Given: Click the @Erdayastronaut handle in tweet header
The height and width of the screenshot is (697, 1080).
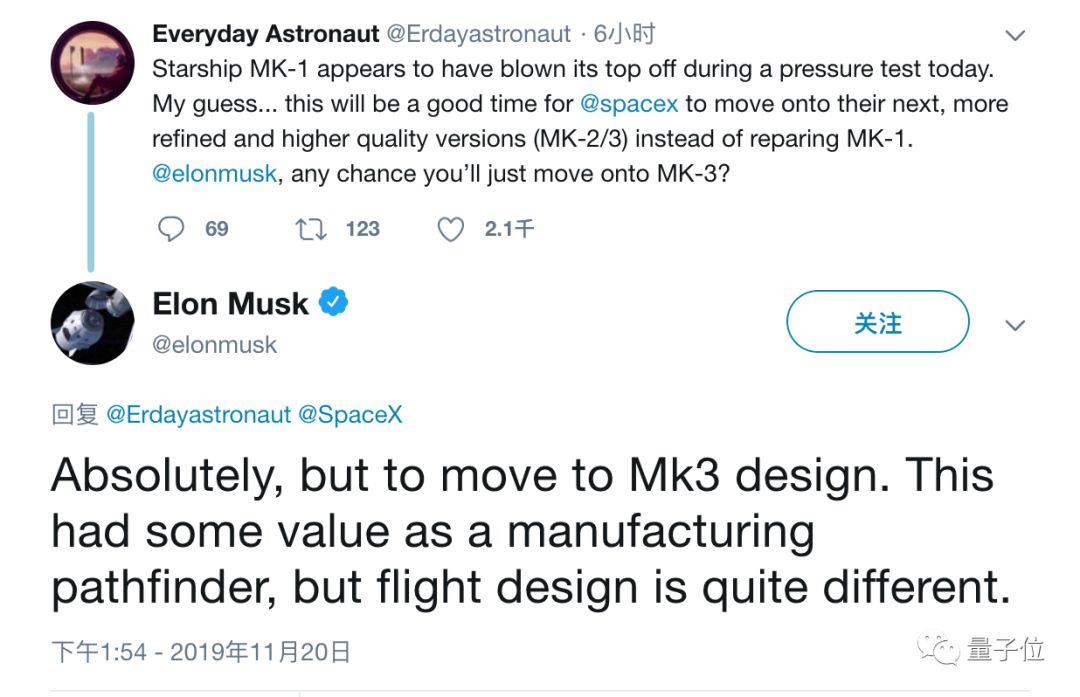Looking at the screenshot, I should pyautogui.click(x=479, y=34).
